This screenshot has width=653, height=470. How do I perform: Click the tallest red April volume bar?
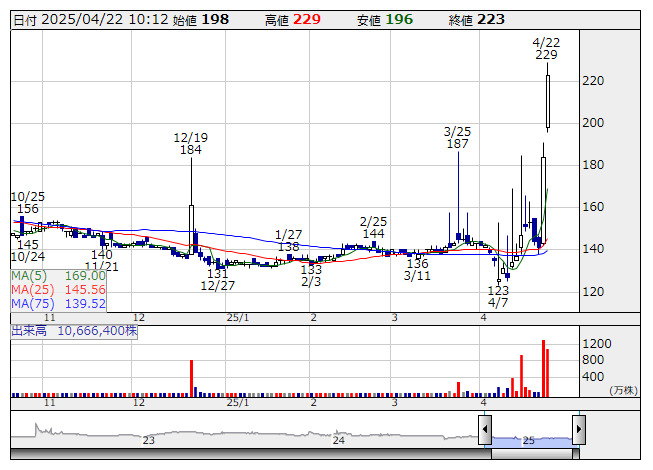click(x=543, y=367)
